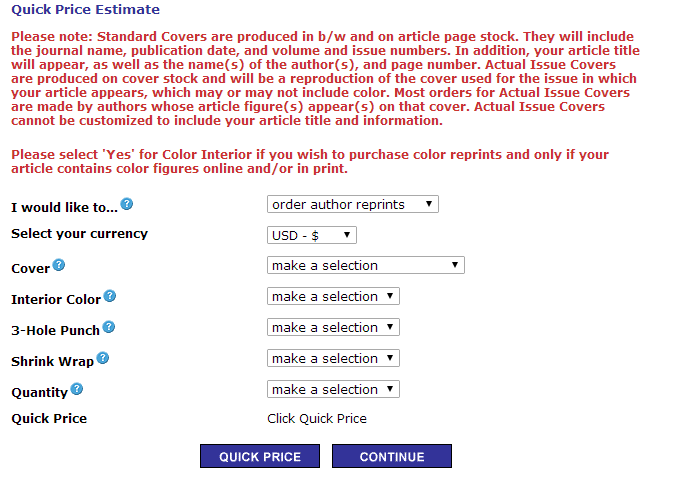
Task: Click help icon next to 'I would like to...'
Action: pyautogui.click(x=127, y=205)
